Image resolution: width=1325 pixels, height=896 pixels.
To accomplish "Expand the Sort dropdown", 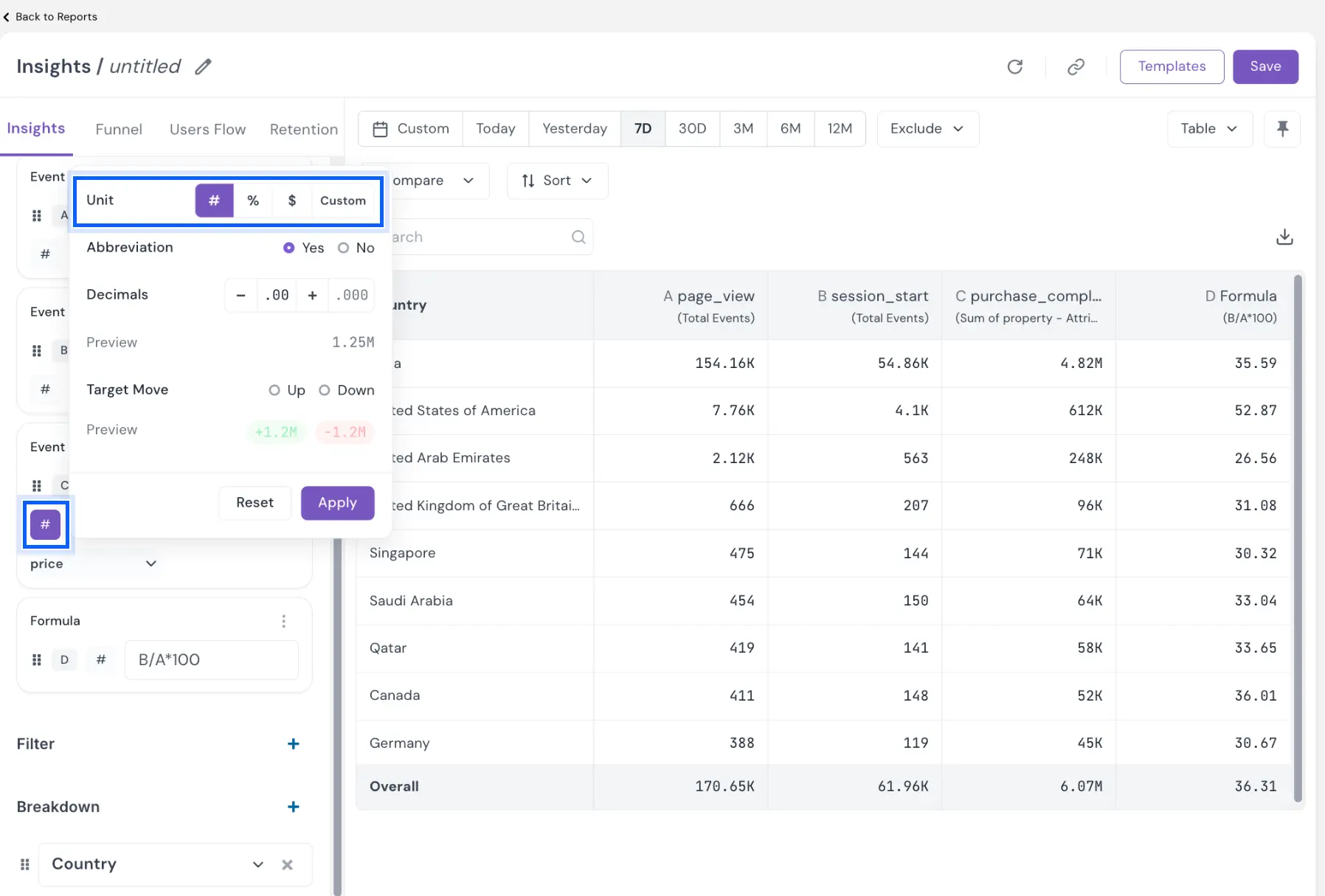I will point(557,181).
